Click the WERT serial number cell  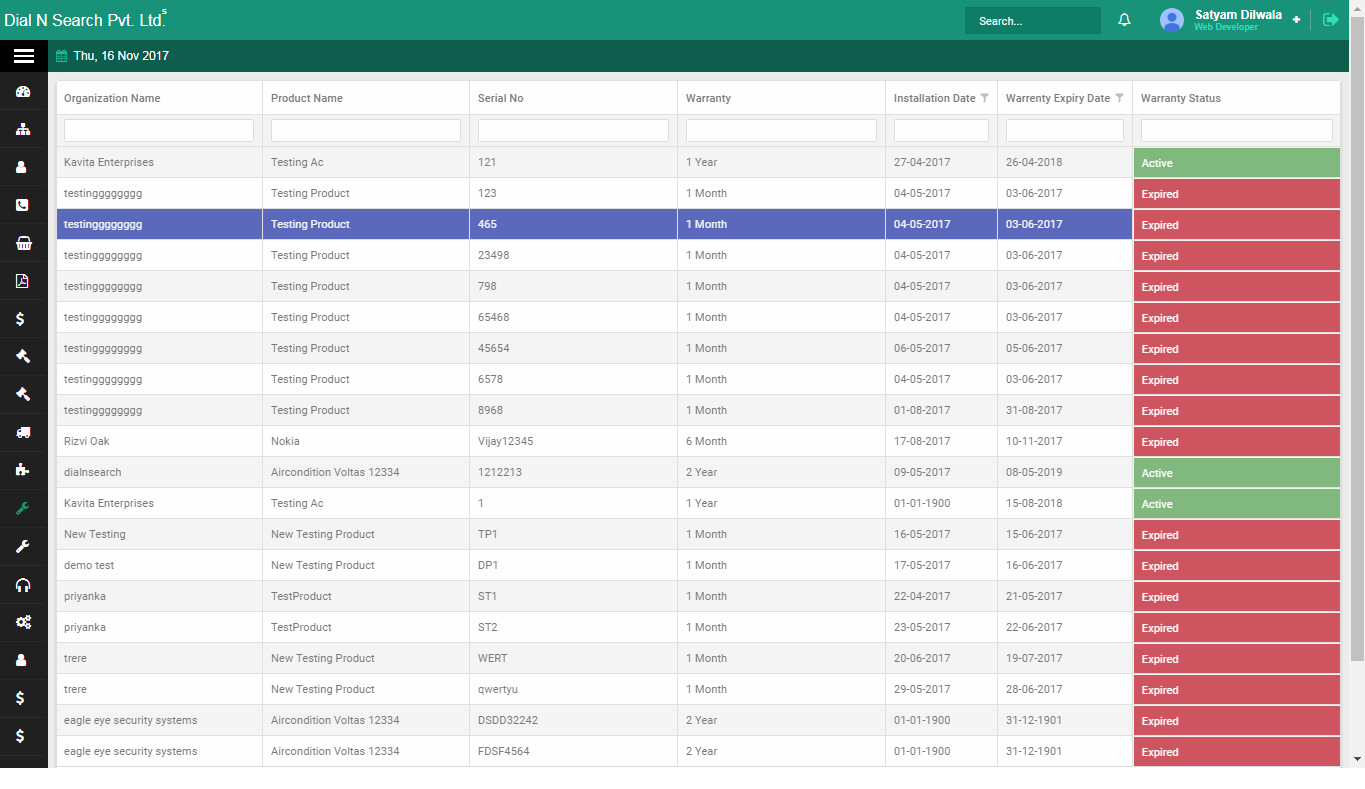coord(573,658)
